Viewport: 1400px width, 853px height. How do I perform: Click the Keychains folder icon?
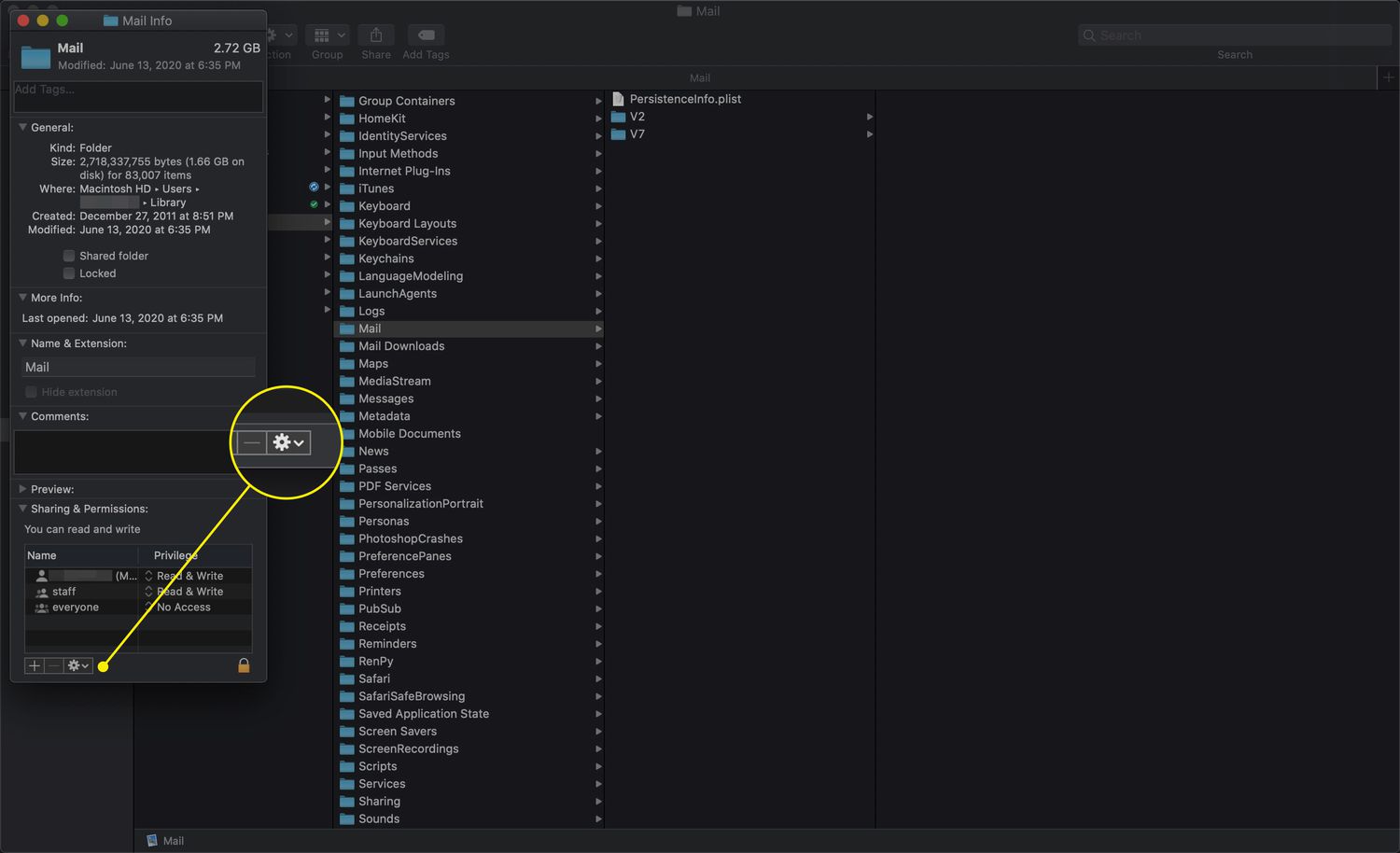pos(347,259)
